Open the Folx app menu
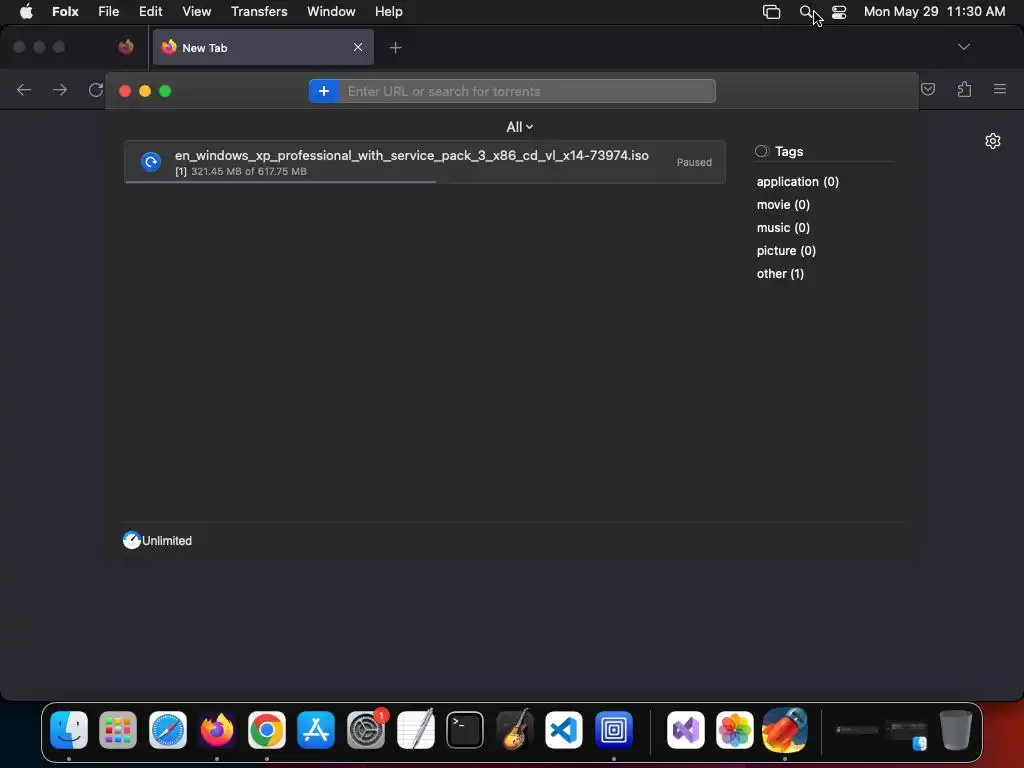1024x768 pixels. point(65,12)
